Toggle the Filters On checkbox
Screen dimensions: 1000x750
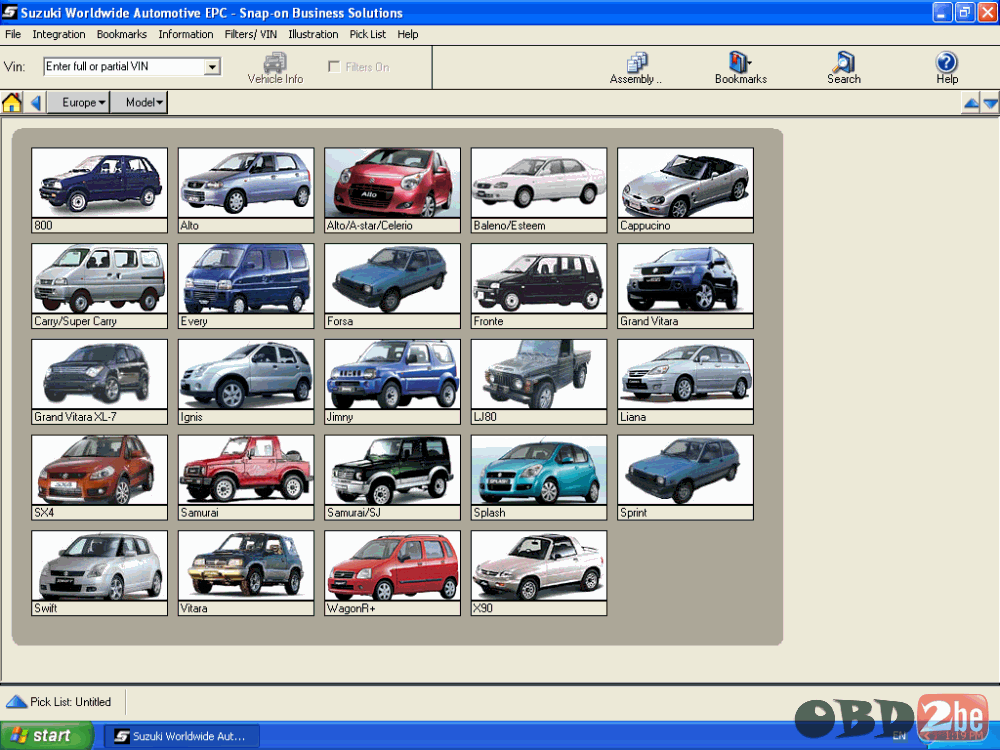tap(334, 67)
